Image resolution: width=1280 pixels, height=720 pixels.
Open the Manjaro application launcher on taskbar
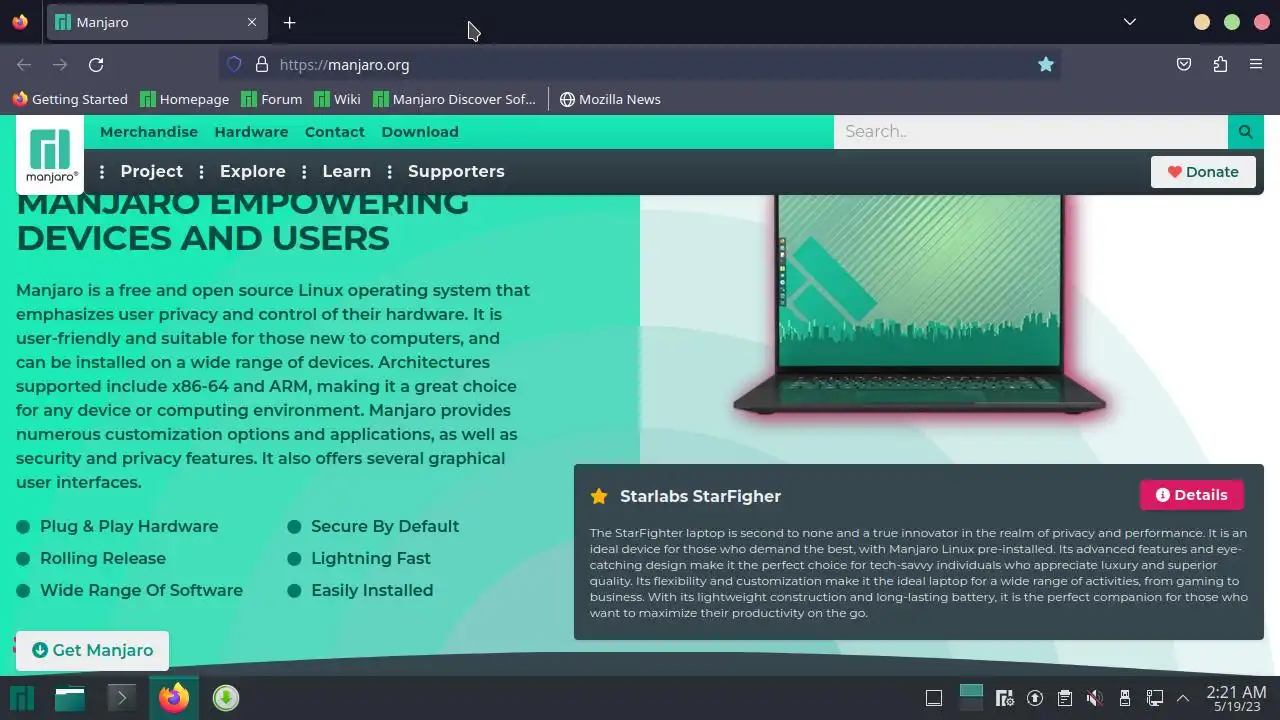pyautogui.click(x=21, y=698)
